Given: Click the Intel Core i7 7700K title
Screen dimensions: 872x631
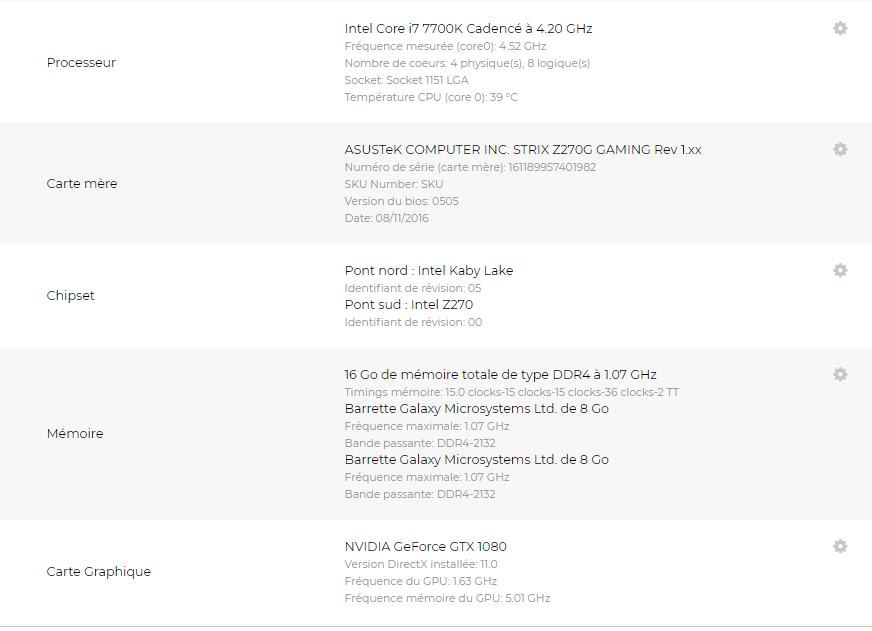Looking at the screenshot, I should [x=468, y=29].
